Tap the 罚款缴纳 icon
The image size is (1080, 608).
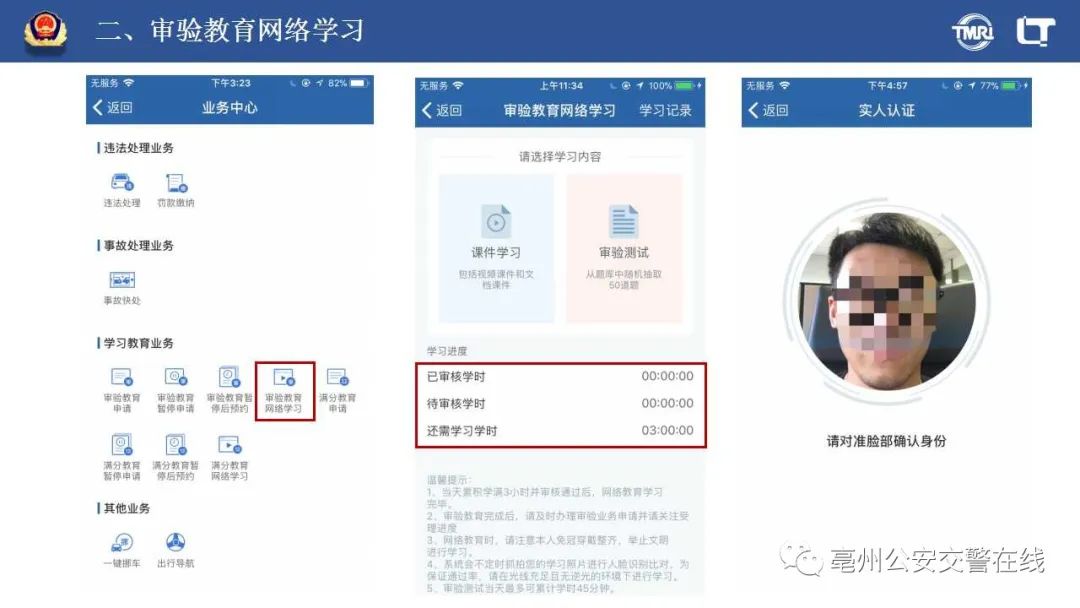[x=176, y=185]
